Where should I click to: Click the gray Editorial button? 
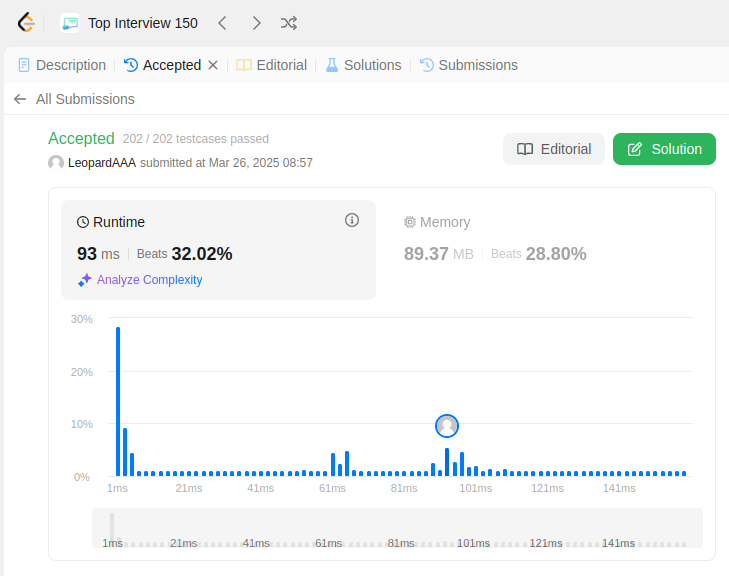(x=554, y=149)
